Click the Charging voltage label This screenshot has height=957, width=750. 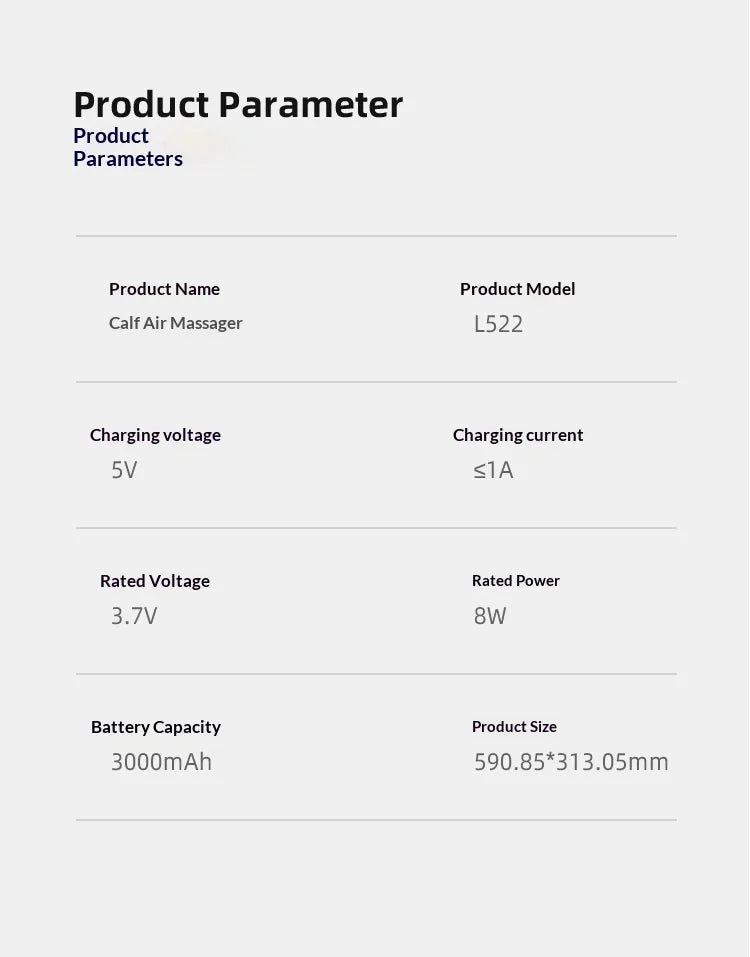(155, 435)
